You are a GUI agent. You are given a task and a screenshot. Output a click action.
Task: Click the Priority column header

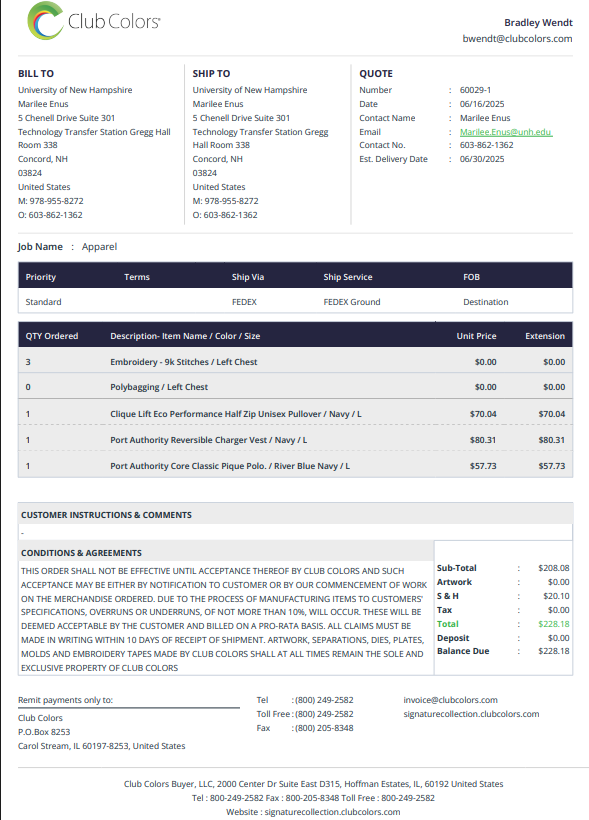click(x=41, y=277)
